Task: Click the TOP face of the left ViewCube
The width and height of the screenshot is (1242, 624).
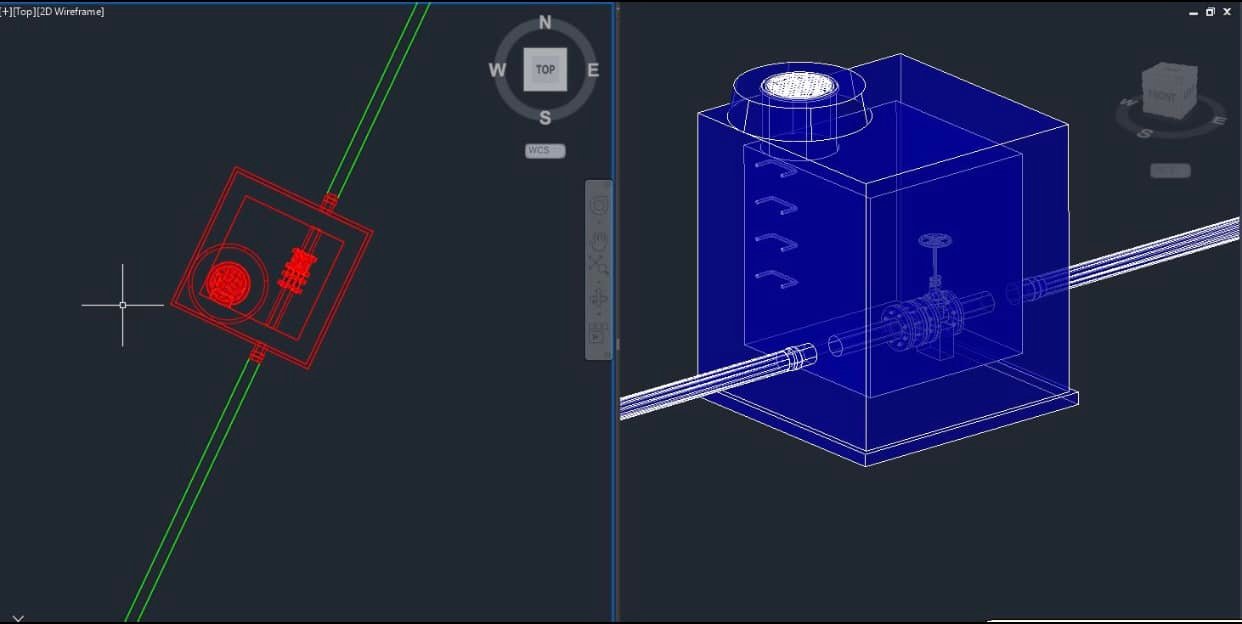Action: tap(545, 70)
